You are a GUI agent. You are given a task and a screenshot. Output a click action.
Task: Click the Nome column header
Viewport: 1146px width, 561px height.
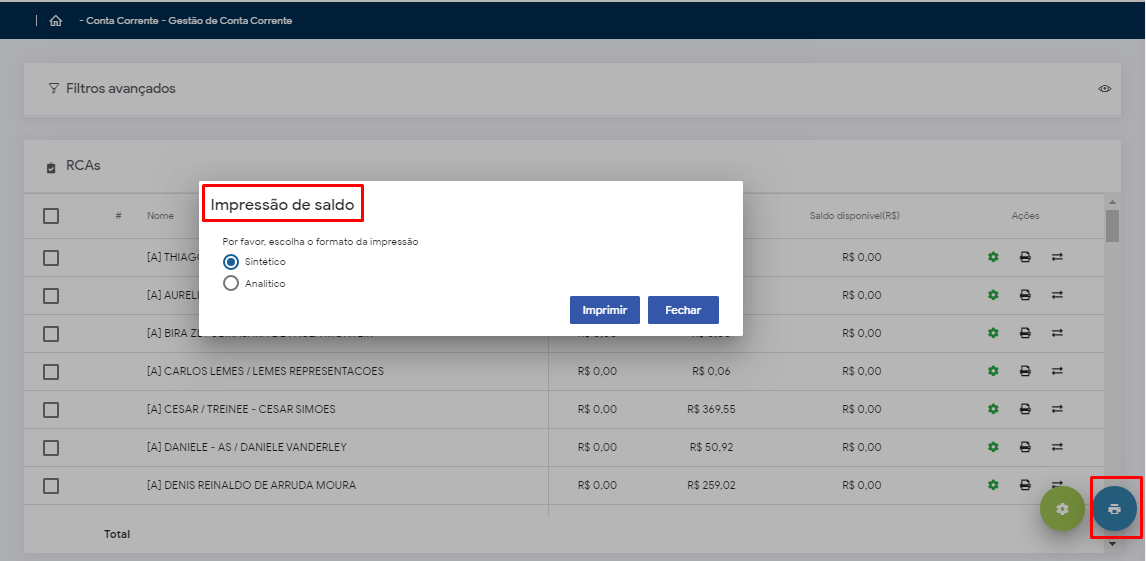(x=160, y=216)
